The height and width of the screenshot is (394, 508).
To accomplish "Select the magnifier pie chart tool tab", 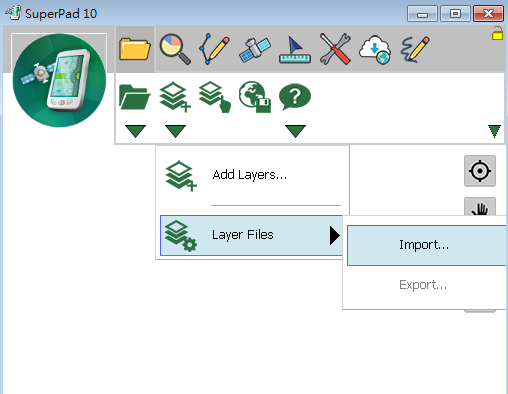I will (x=175, y=49).
